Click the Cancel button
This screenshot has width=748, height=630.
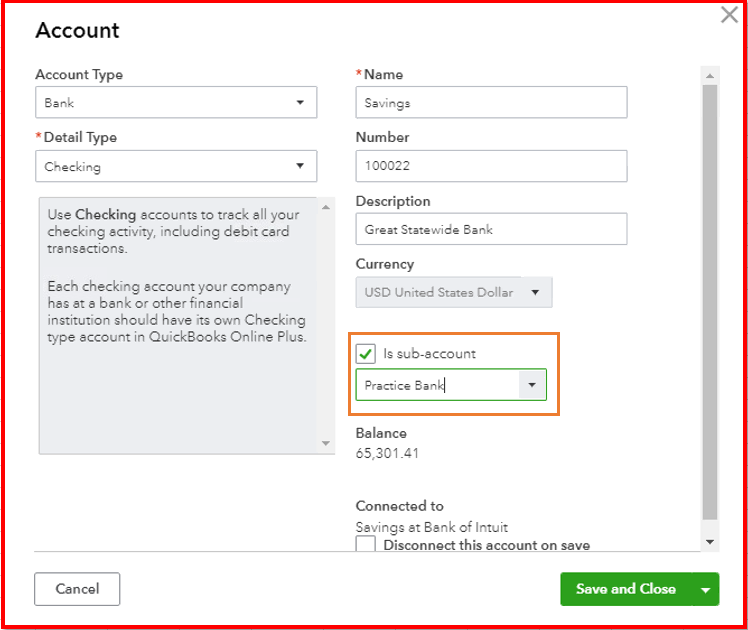(77, 589)
